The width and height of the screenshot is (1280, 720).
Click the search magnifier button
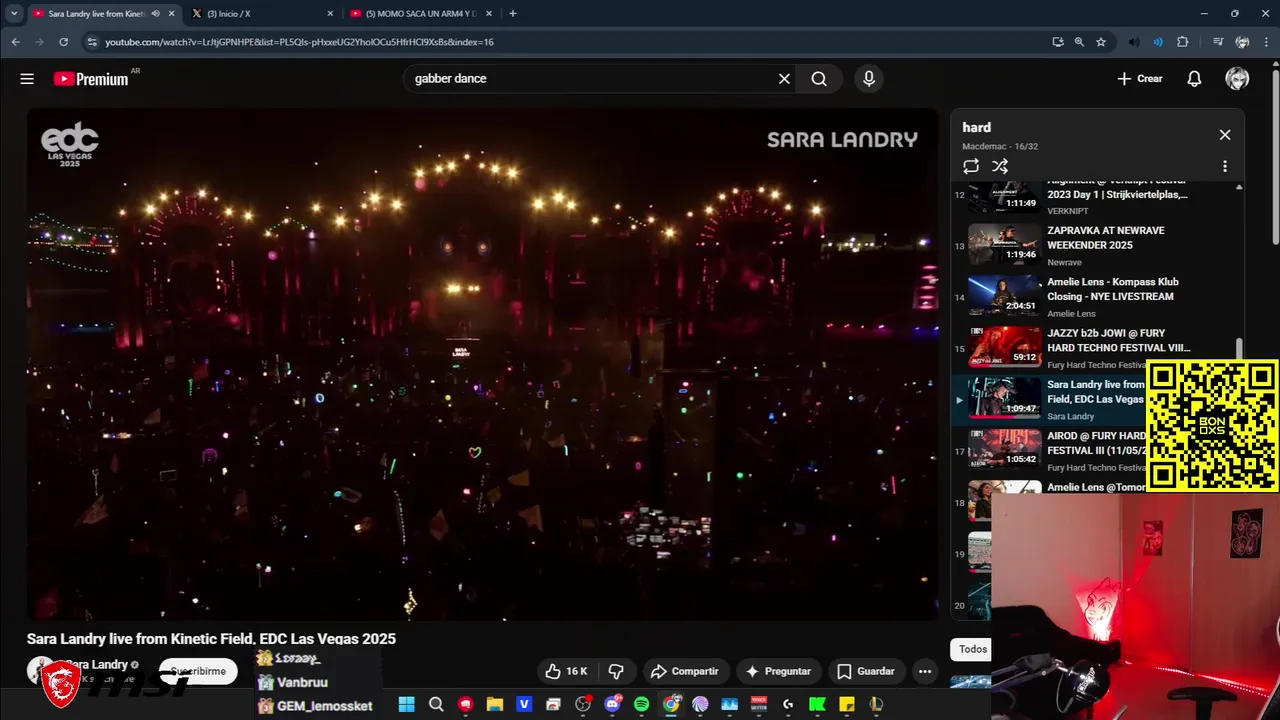click(819, 79)
